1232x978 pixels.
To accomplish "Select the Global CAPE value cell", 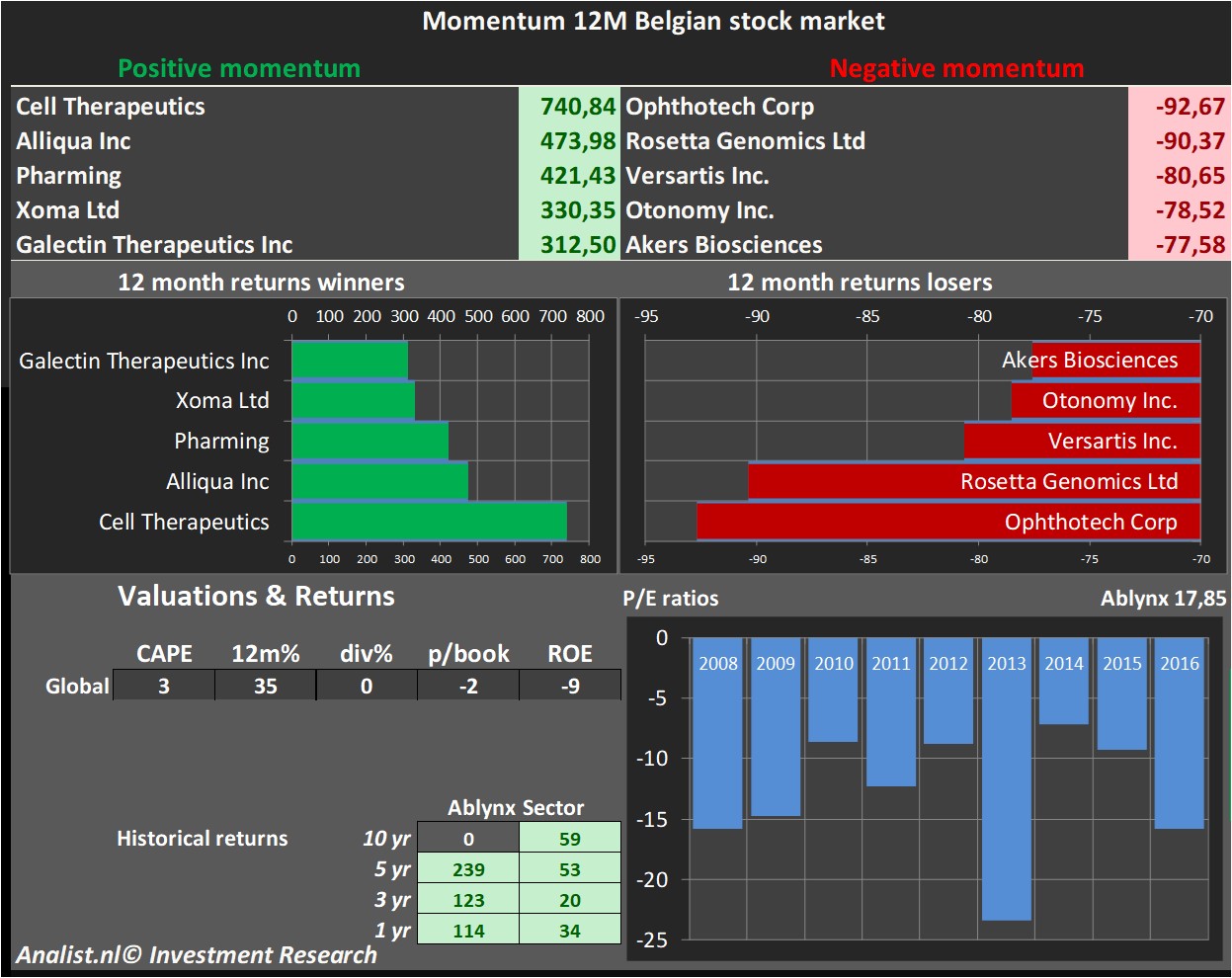I will (x=164, y=686).
